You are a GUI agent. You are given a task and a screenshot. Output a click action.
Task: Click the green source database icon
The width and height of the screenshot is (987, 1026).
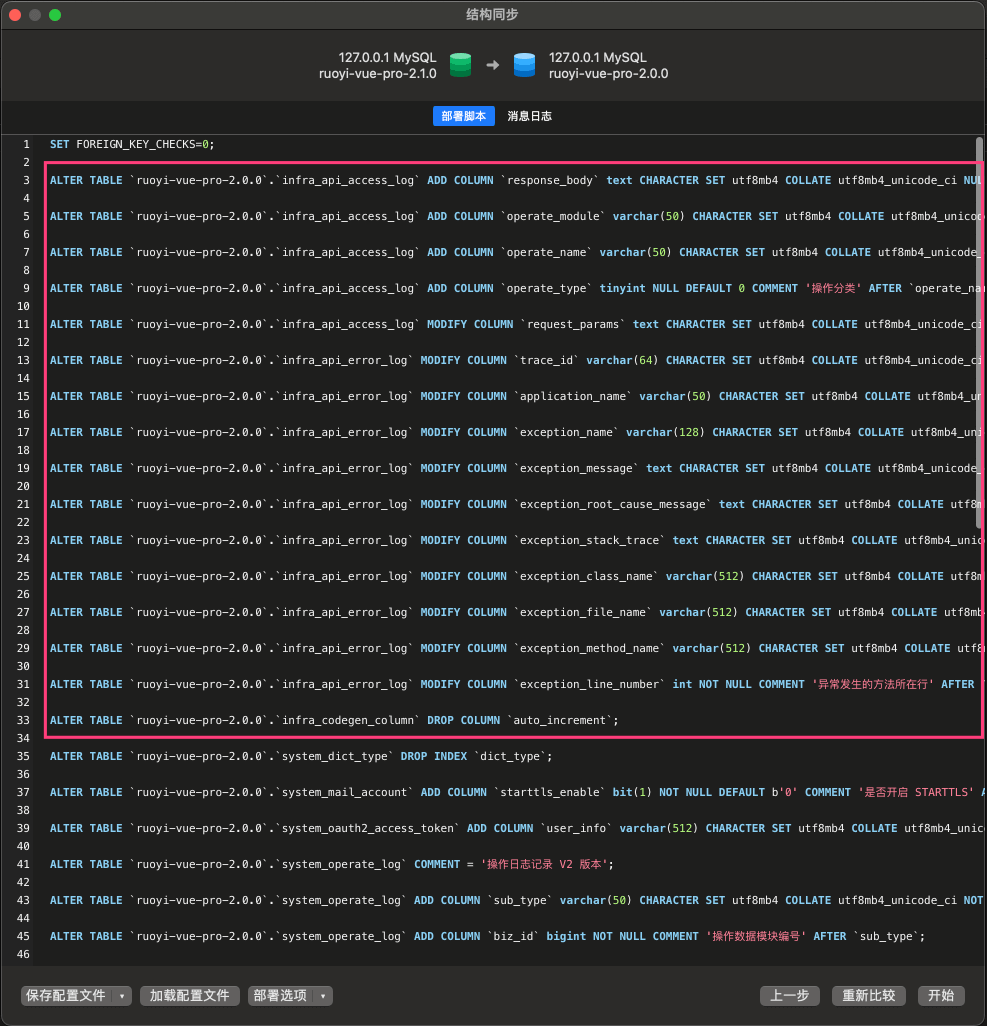click(x=460, y=65)
